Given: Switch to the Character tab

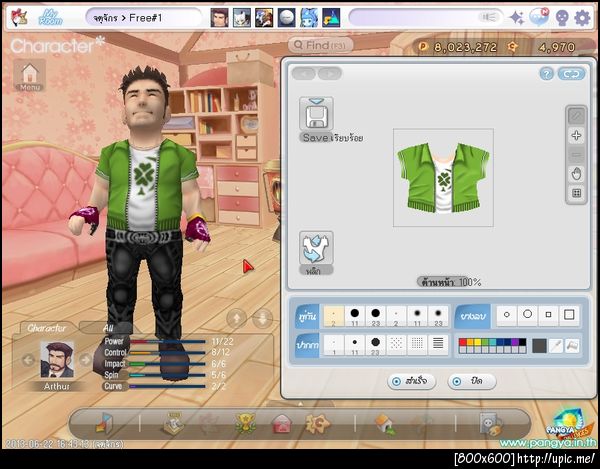Looking at the screenshot, I should (47, 328).
